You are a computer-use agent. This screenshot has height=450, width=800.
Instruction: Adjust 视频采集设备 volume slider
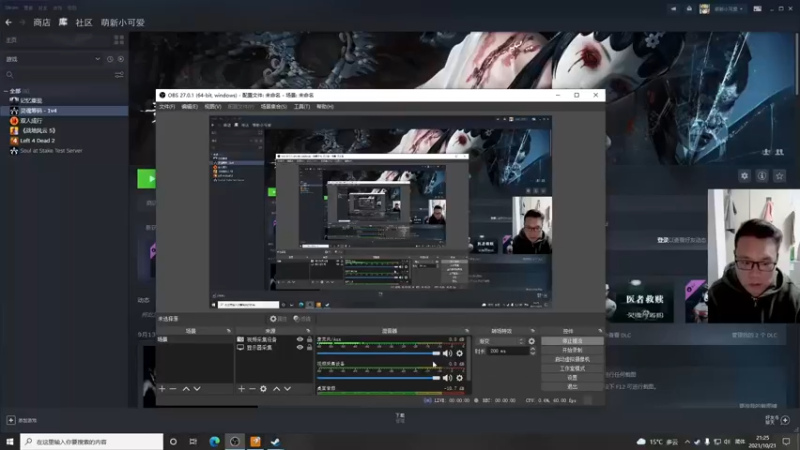click(x=379, y=378)
